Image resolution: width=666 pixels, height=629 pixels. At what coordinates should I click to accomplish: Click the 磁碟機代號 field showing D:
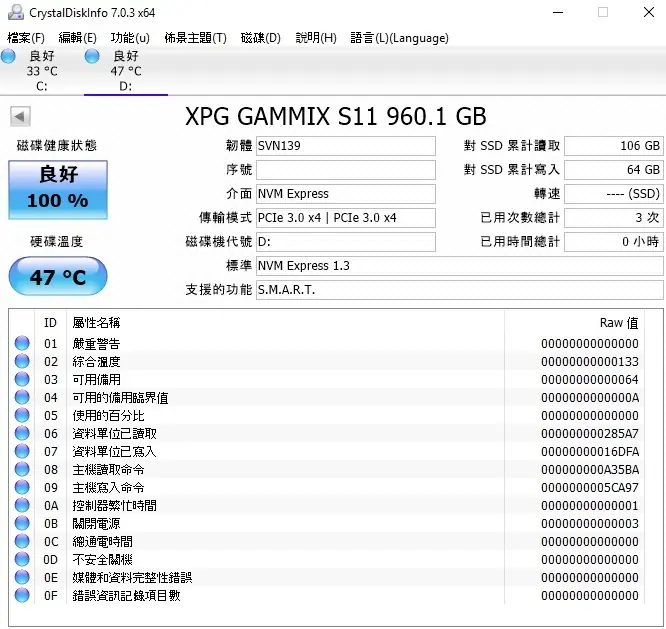[346, 242]
